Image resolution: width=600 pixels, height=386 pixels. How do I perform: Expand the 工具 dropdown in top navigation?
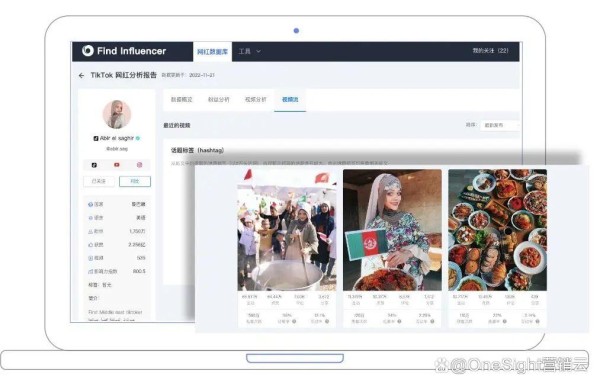pyautogui.click(x=249, y=51)
